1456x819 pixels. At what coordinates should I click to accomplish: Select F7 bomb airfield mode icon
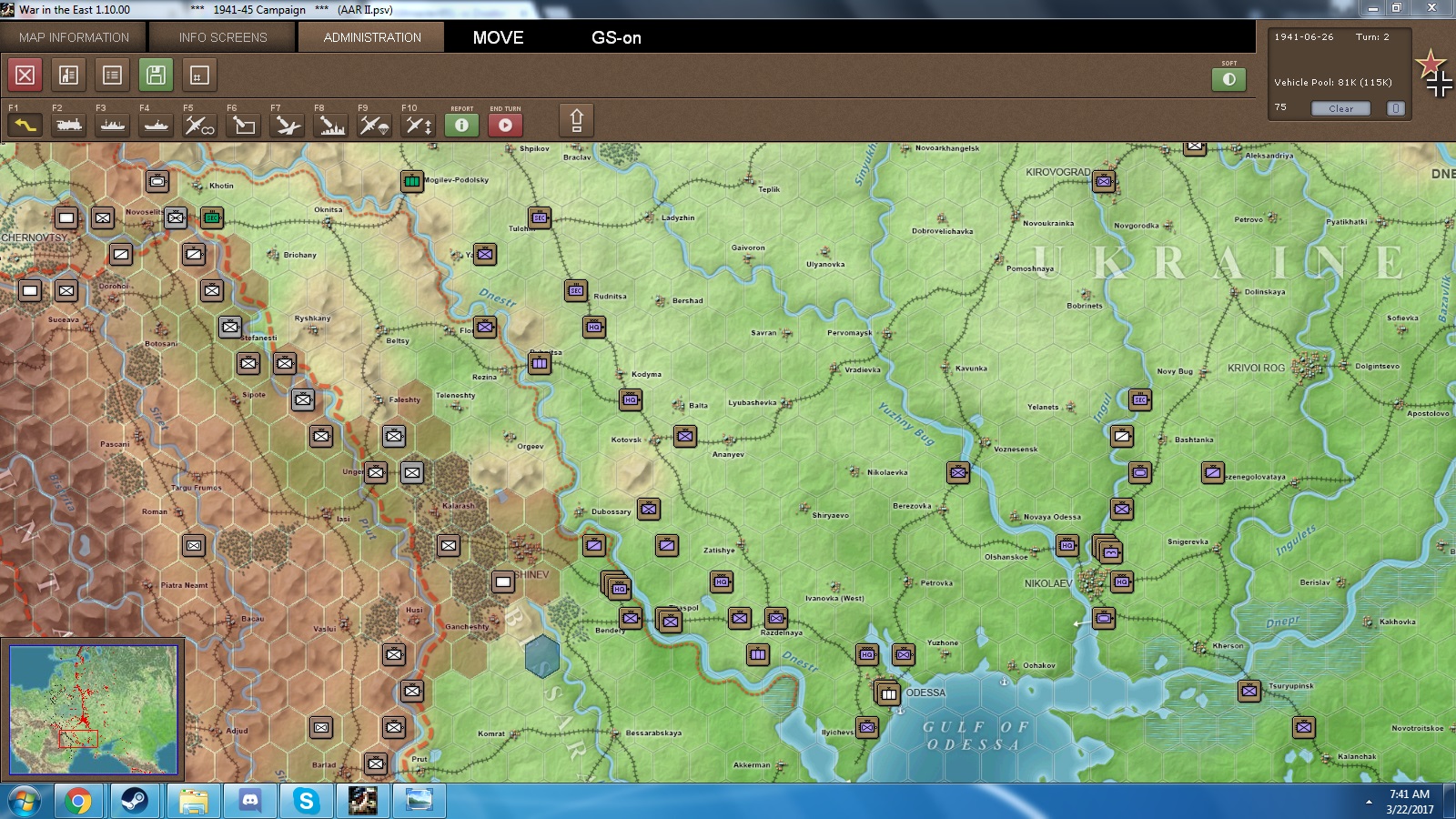click(x=288, y=126)
